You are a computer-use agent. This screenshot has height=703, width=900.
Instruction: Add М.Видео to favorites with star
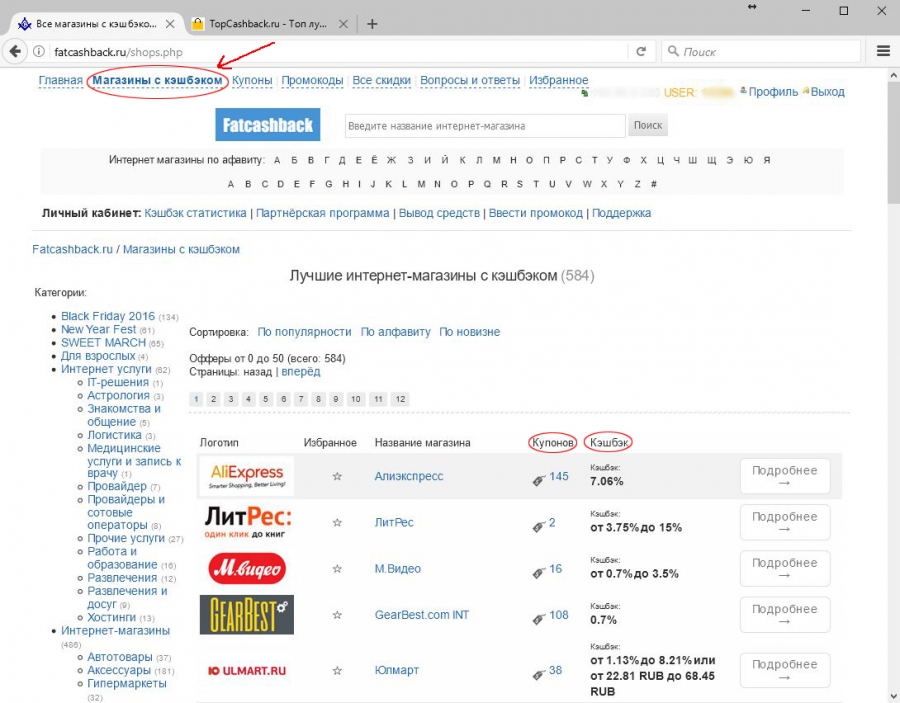click(x=337, y=569)
